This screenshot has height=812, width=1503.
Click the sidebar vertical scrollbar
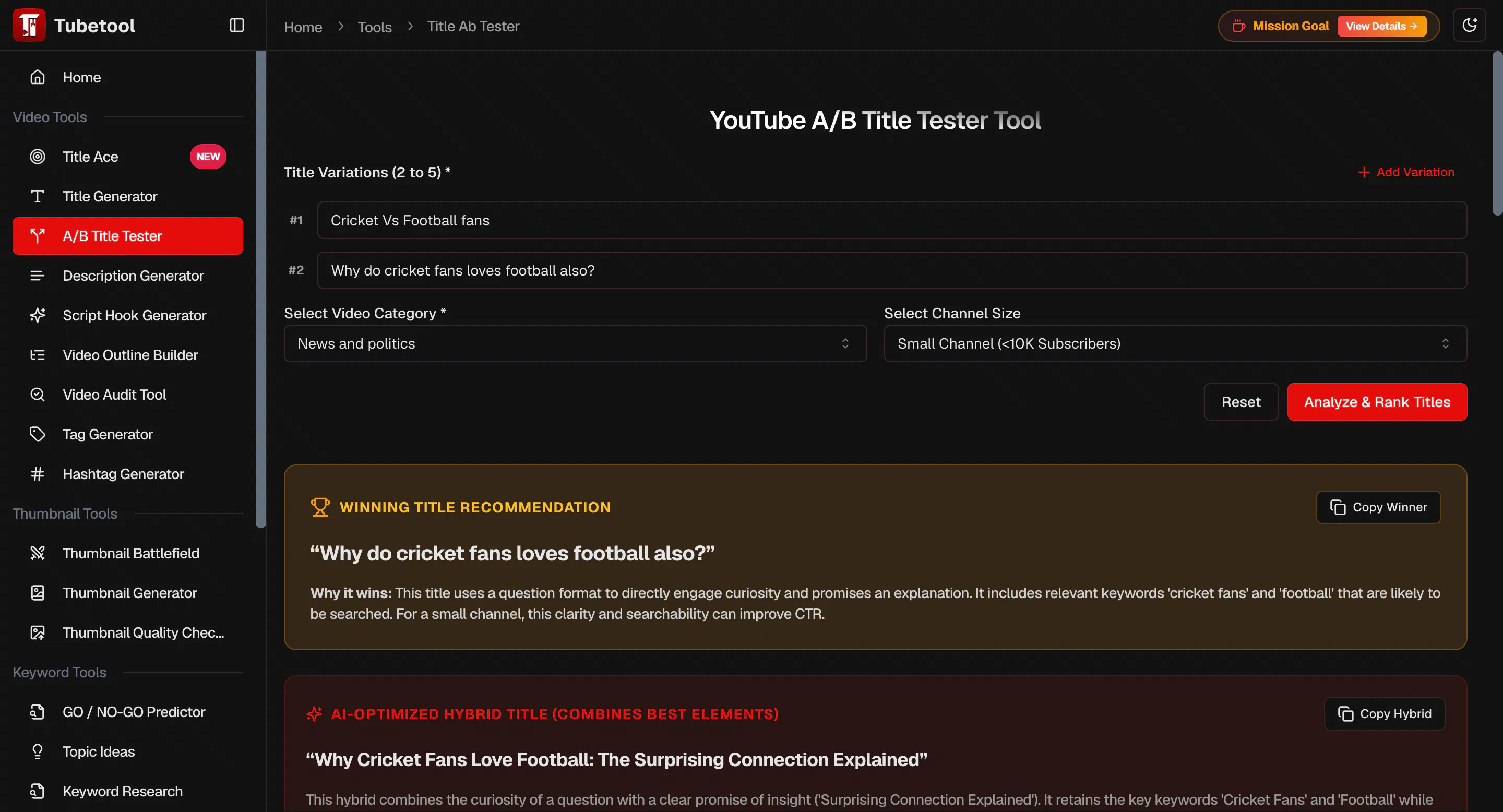(x=261, y=289)
